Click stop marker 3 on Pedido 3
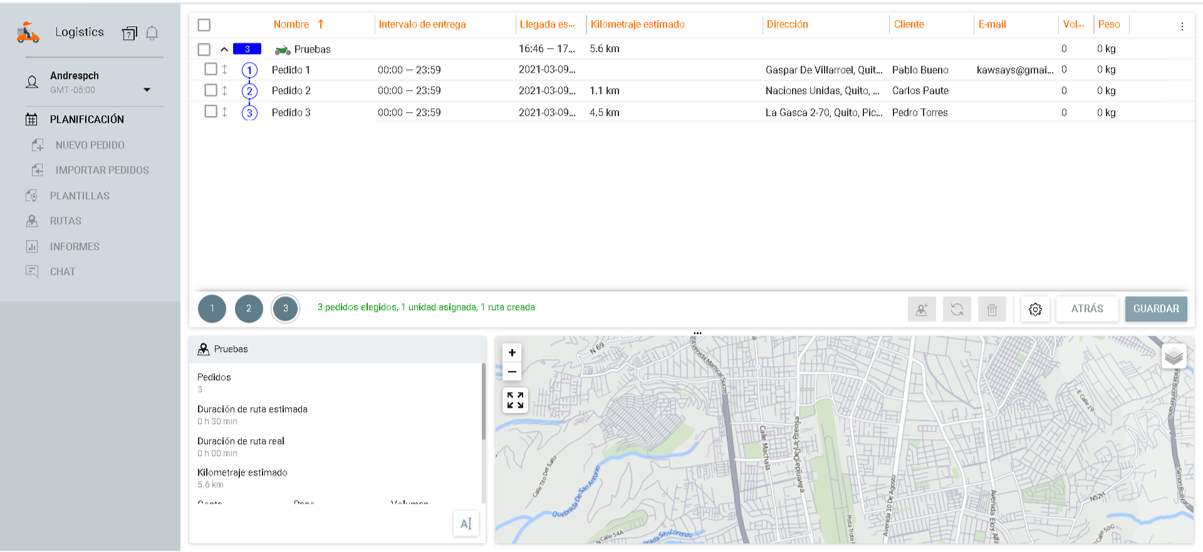 pos(250,112)
